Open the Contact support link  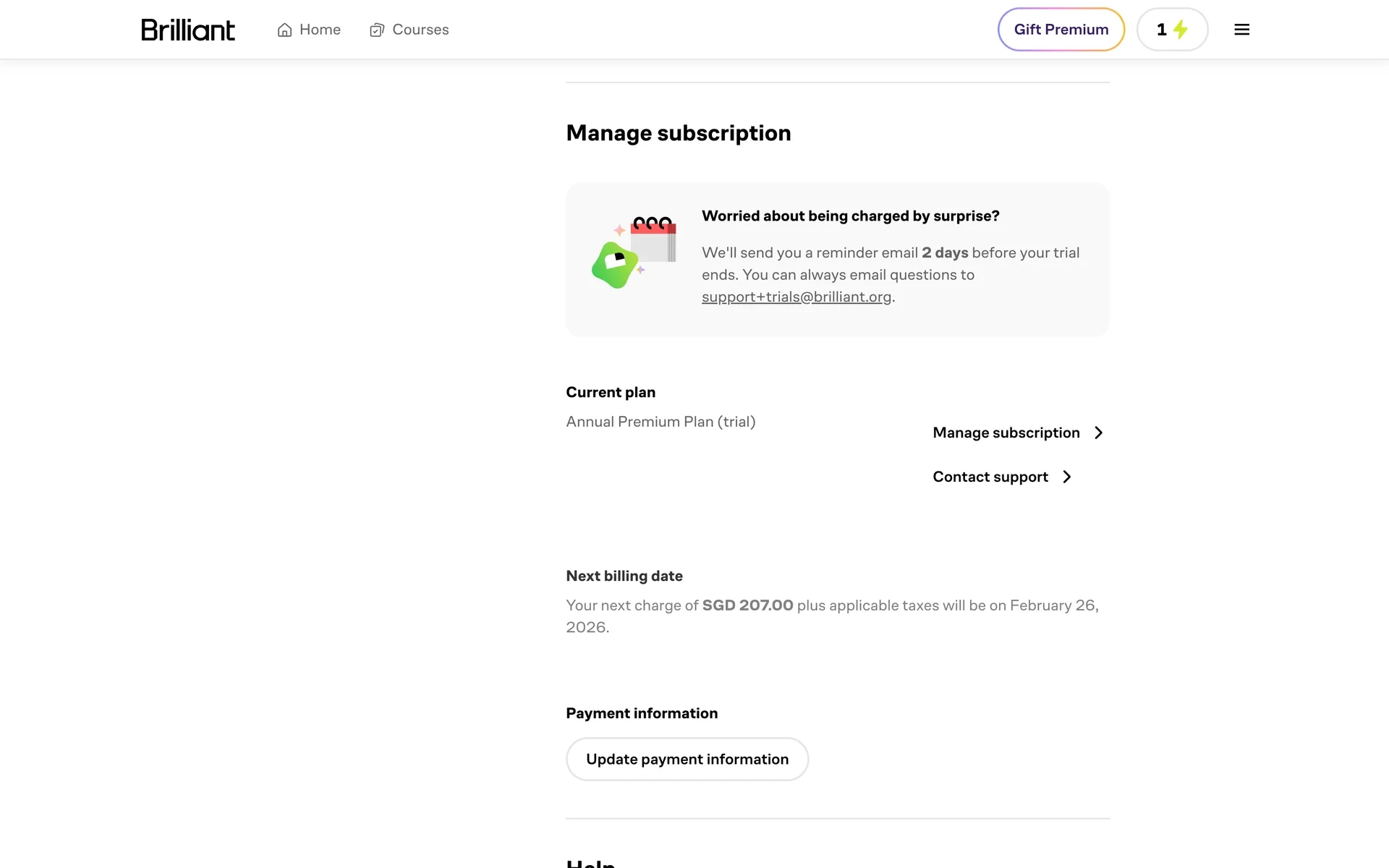pos(1002,477)
